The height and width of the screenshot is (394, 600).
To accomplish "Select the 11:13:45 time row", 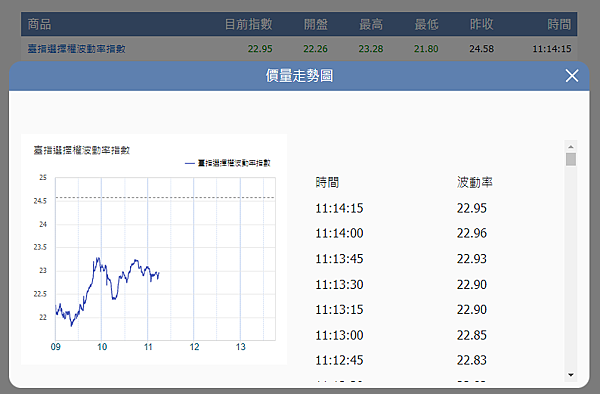I will click(339, 259).
